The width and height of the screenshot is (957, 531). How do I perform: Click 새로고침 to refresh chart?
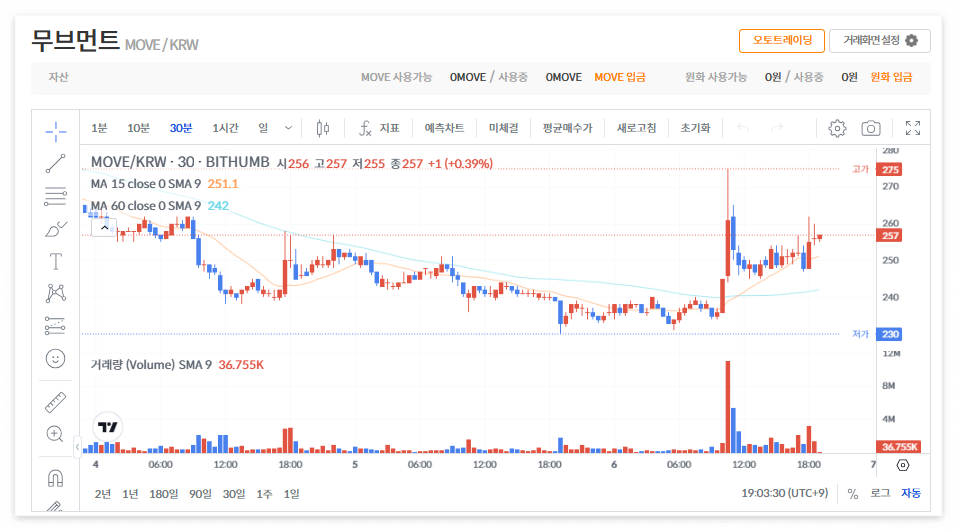click(x=637, y=128)
